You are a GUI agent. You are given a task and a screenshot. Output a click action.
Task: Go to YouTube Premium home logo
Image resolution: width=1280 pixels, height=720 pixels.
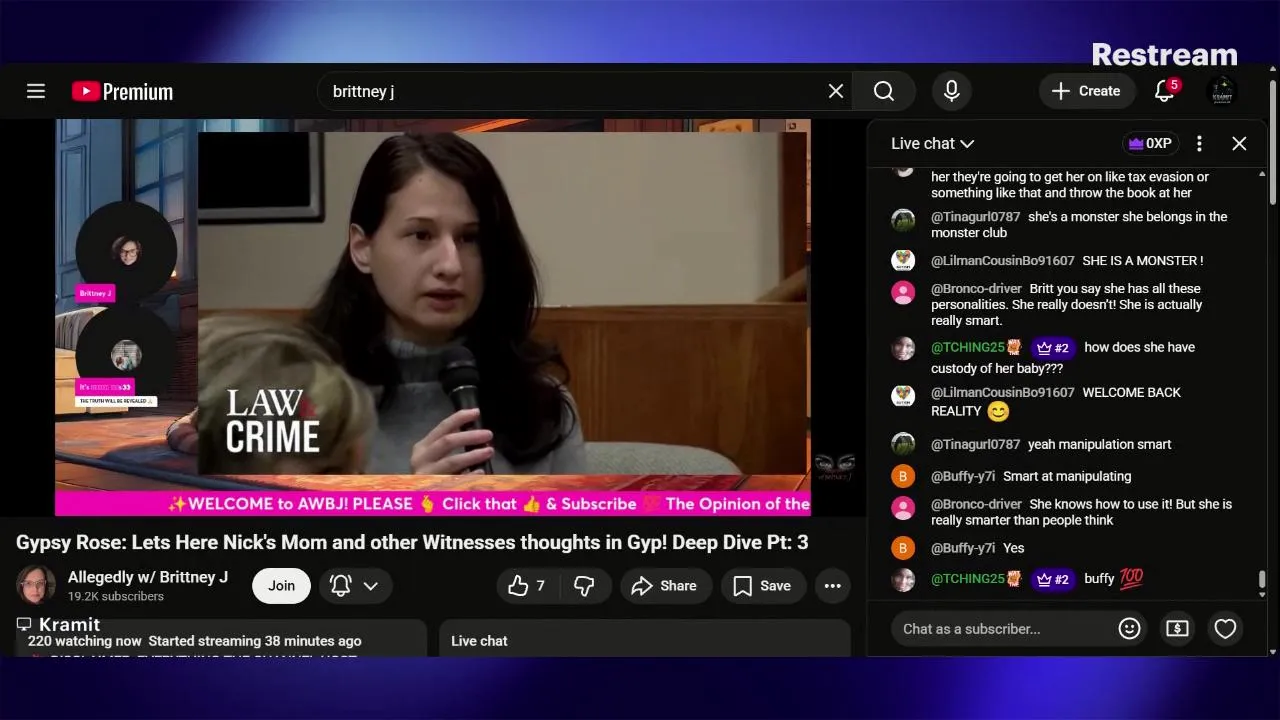pyautogui.click(x=122, y=91)
